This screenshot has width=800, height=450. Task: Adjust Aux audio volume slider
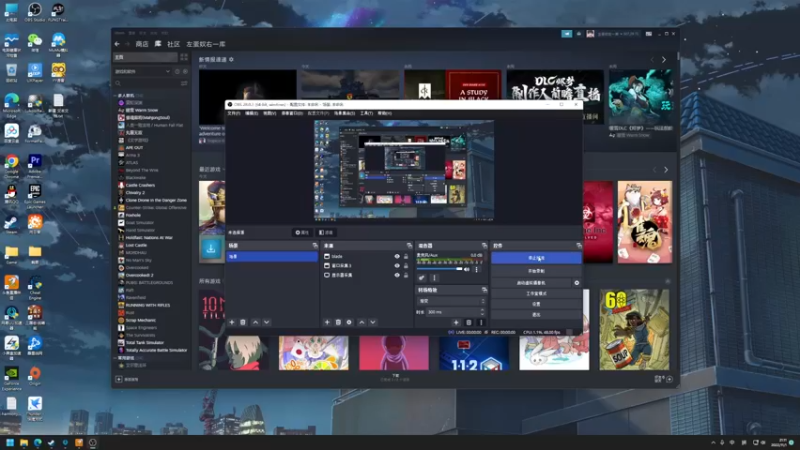click(x=439, y=269)
